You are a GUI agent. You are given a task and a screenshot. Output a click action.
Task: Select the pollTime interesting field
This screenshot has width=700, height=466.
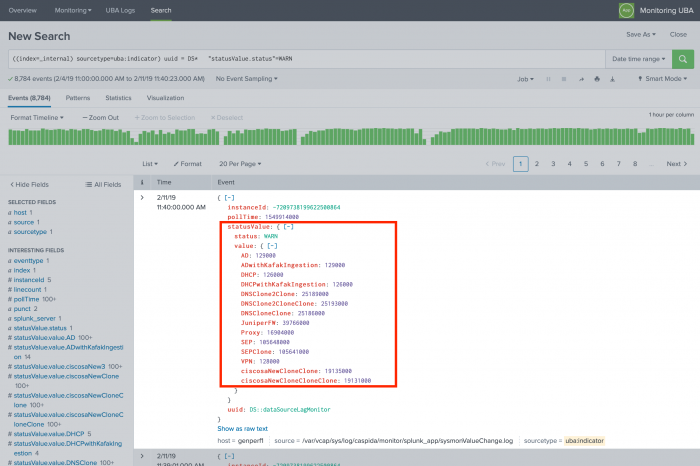[x=26, y=299]
